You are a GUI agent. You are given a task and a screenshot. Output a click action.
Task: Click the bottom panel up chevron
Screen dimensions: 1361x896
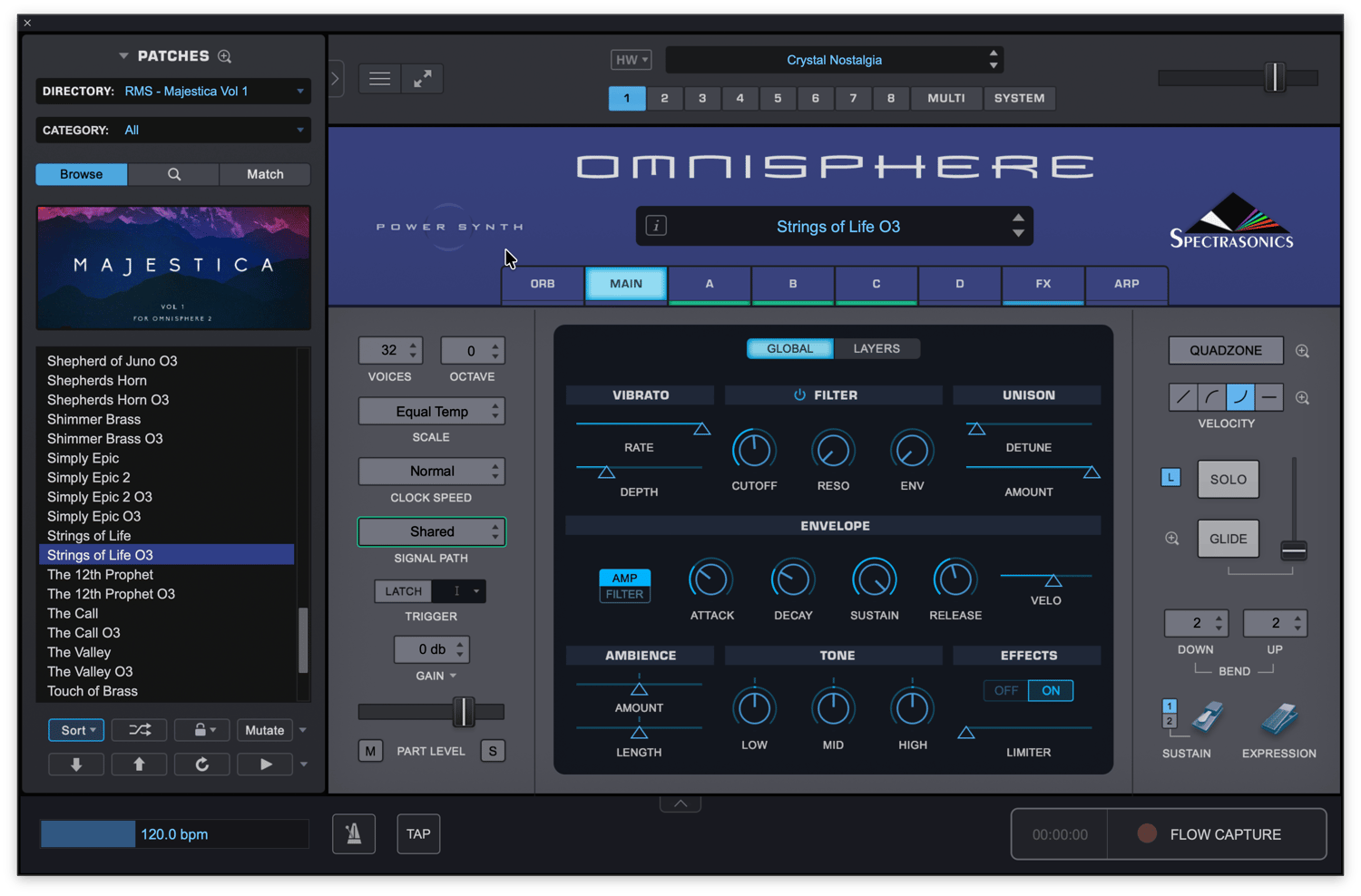680,803
